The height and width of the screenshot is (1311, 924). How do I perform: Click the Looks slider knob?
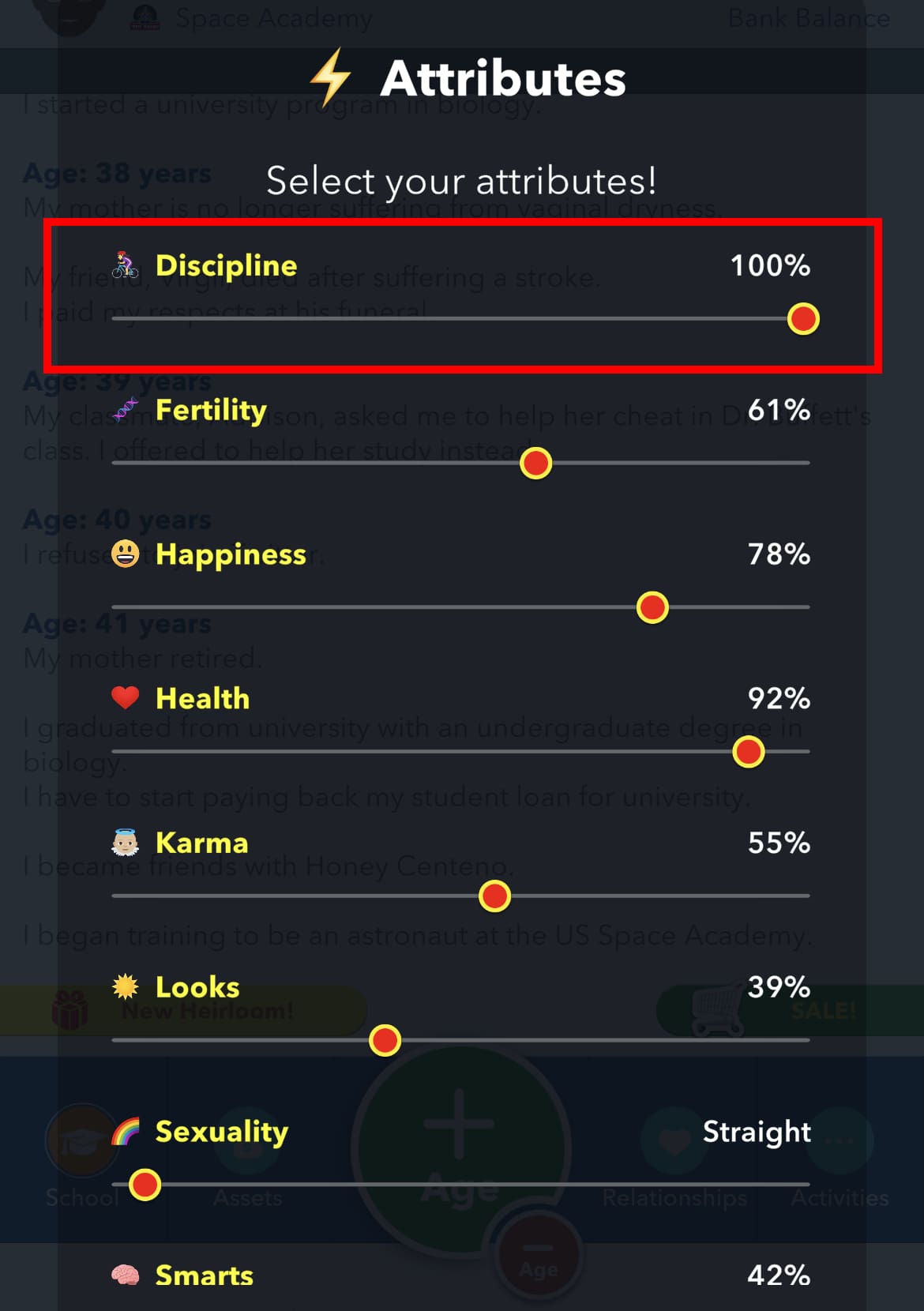[x=385, y=1040]
